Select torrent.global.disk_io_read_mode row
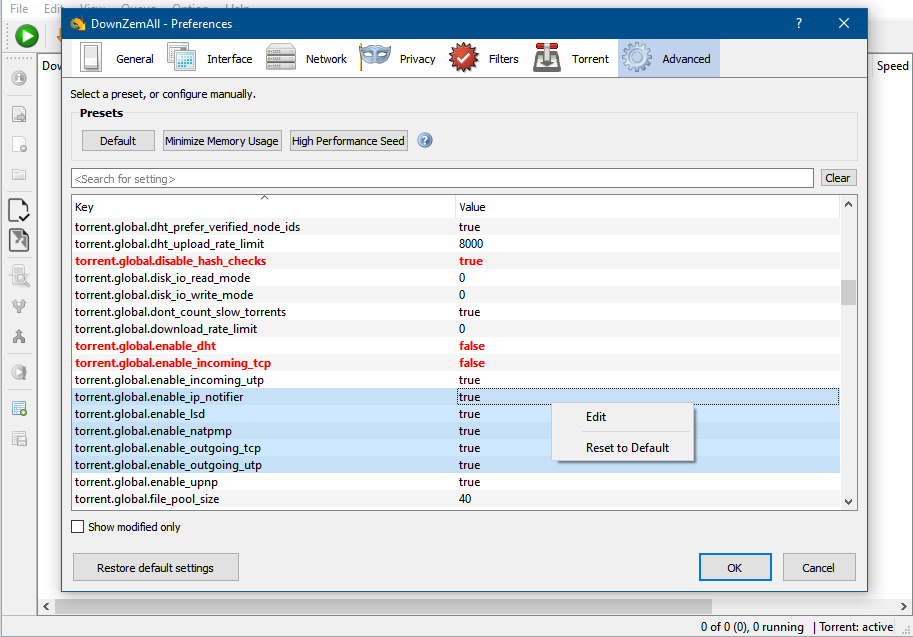Viewport: 913px width, 637px height. tap(456, 278)
